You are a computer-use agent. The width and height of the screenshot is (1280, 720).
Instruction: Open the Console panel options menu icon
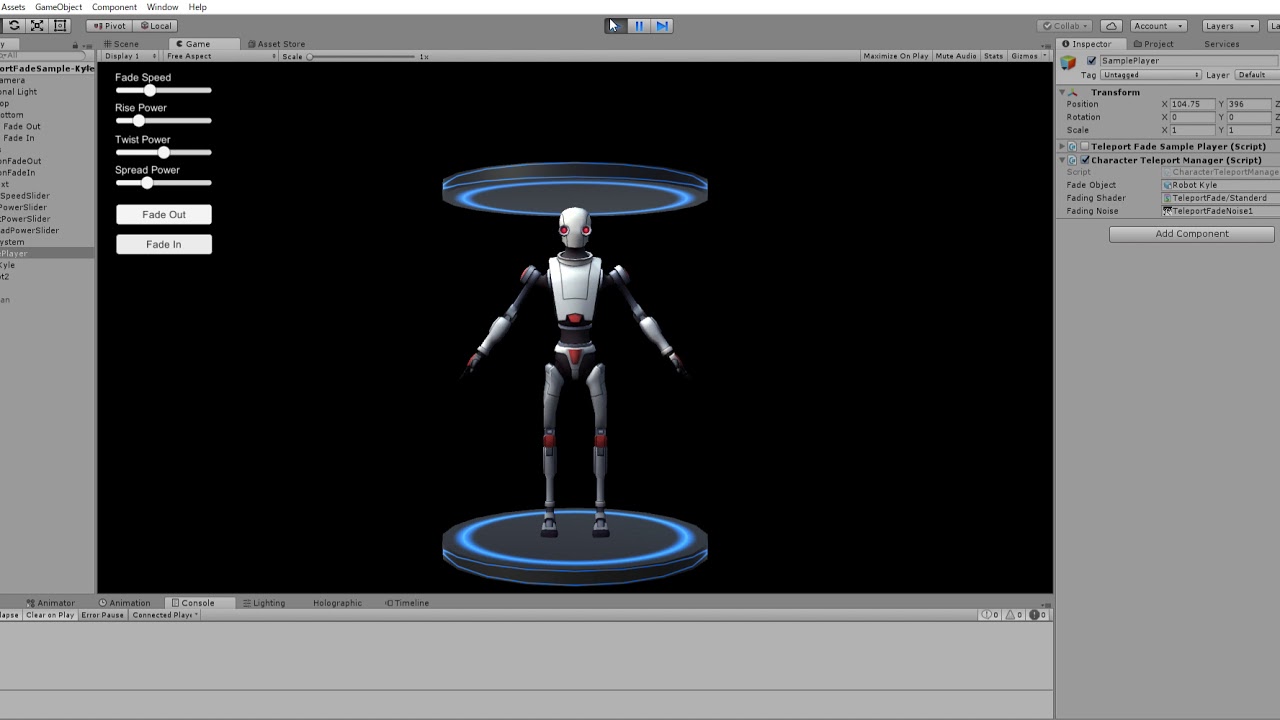1046,603
